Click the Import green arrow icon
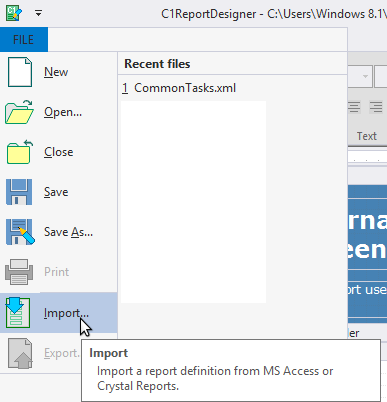387x402 pixels. point(18,313)
